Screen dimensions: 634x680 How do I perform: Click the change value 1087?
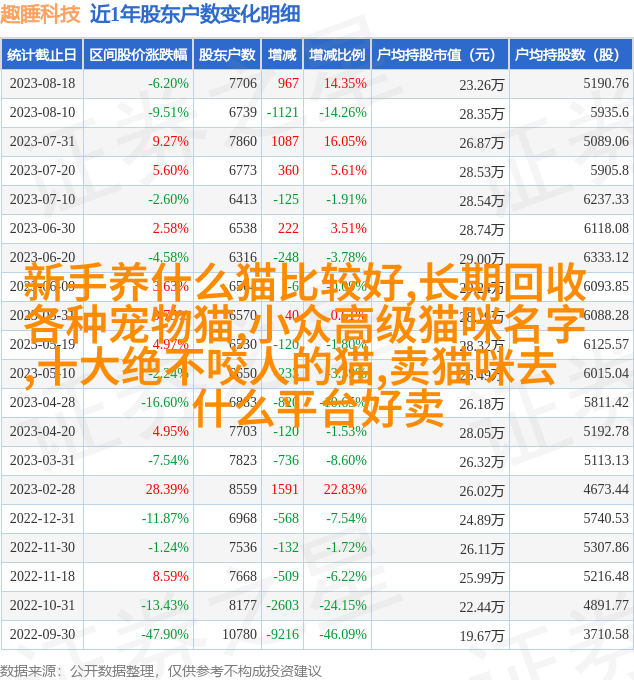point(285,141)
